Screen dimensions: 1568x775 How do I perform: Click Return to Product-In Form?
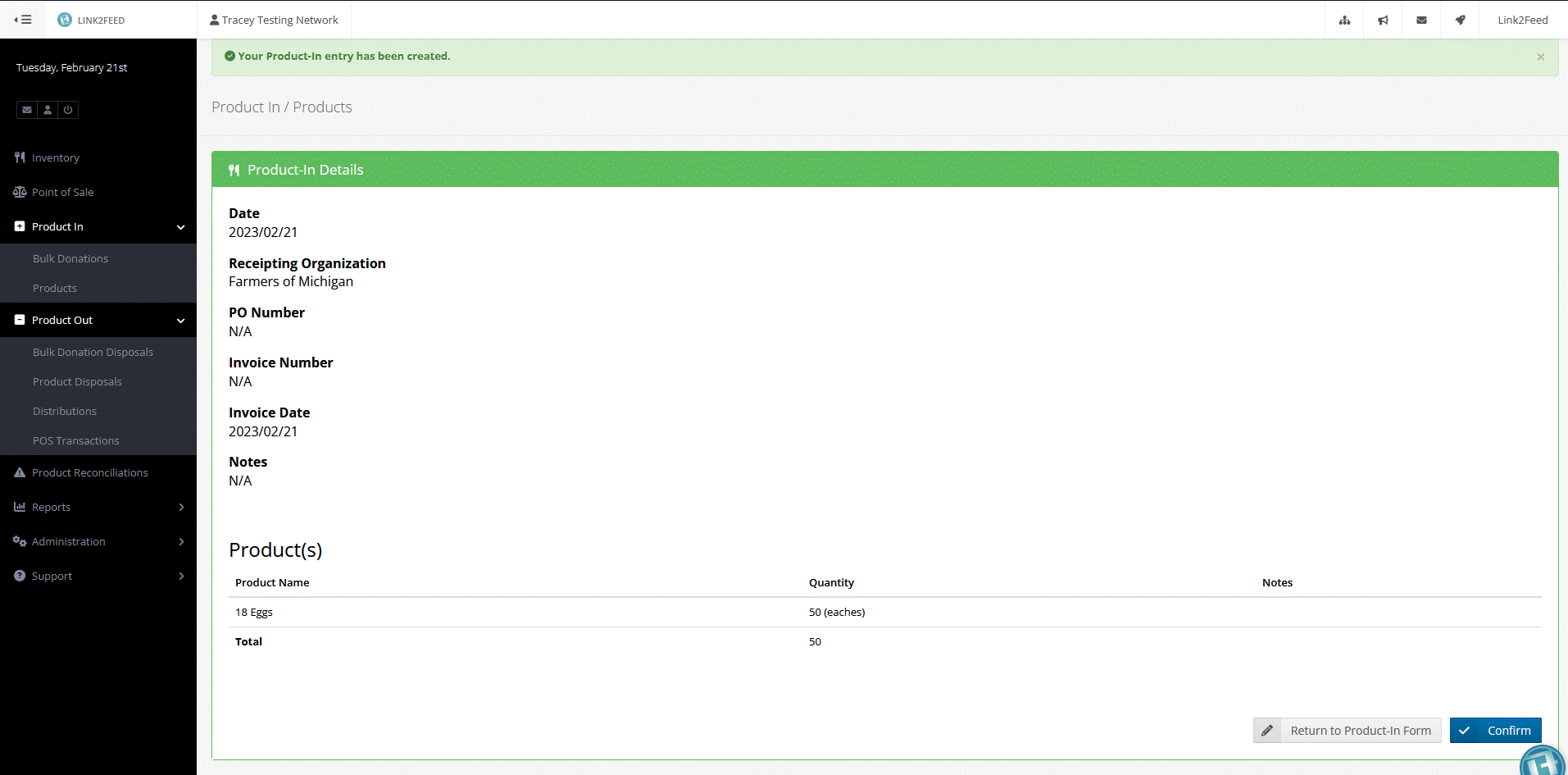(1347, 730)
